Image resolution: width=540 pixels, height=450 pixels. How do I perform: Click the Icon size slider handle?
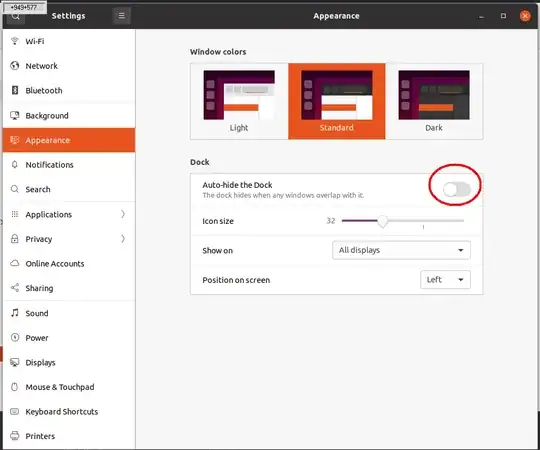pyautogui.click(x=383, y=221)
